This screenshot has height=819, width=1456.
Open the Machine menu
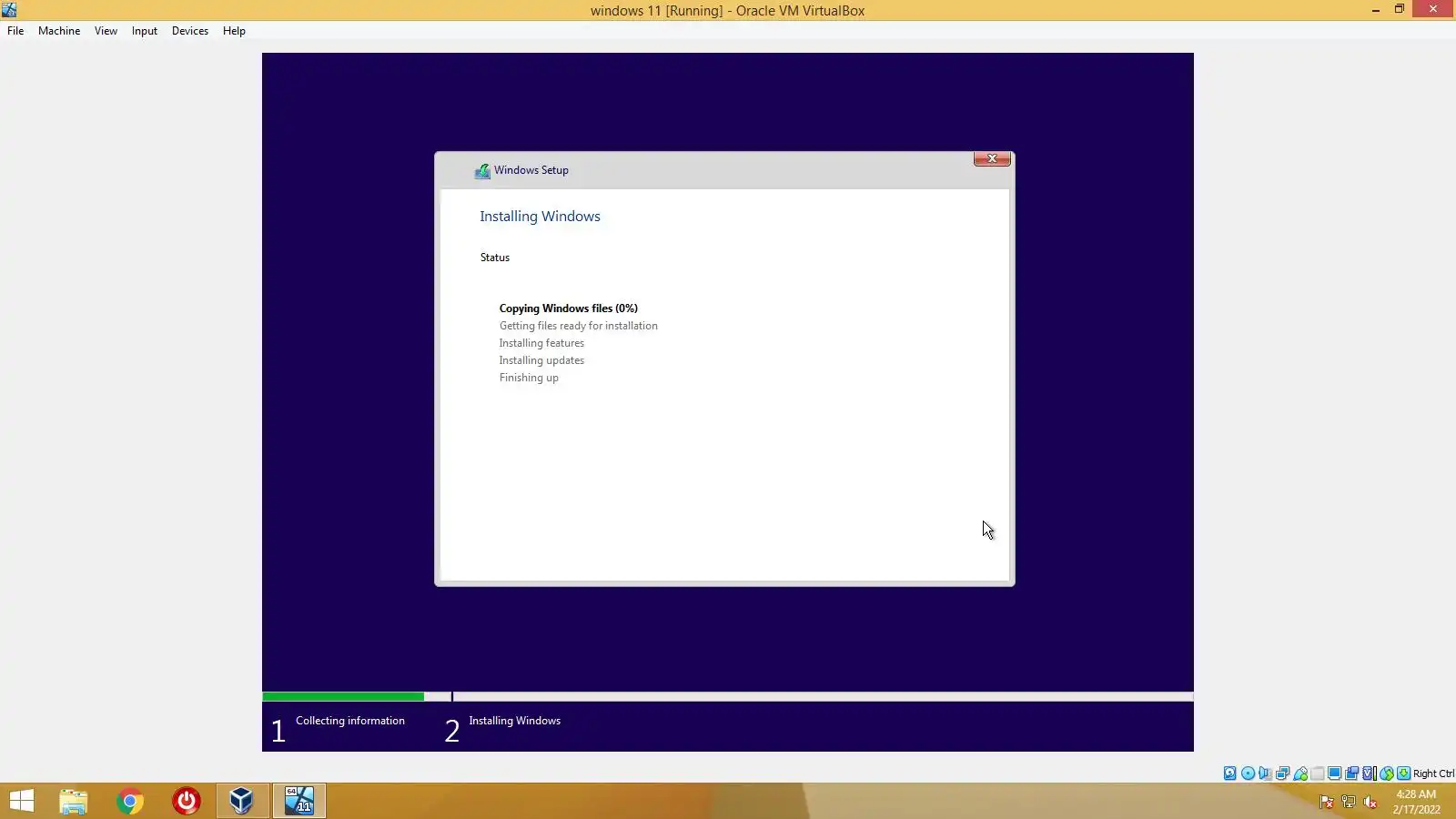pos(59,31)
